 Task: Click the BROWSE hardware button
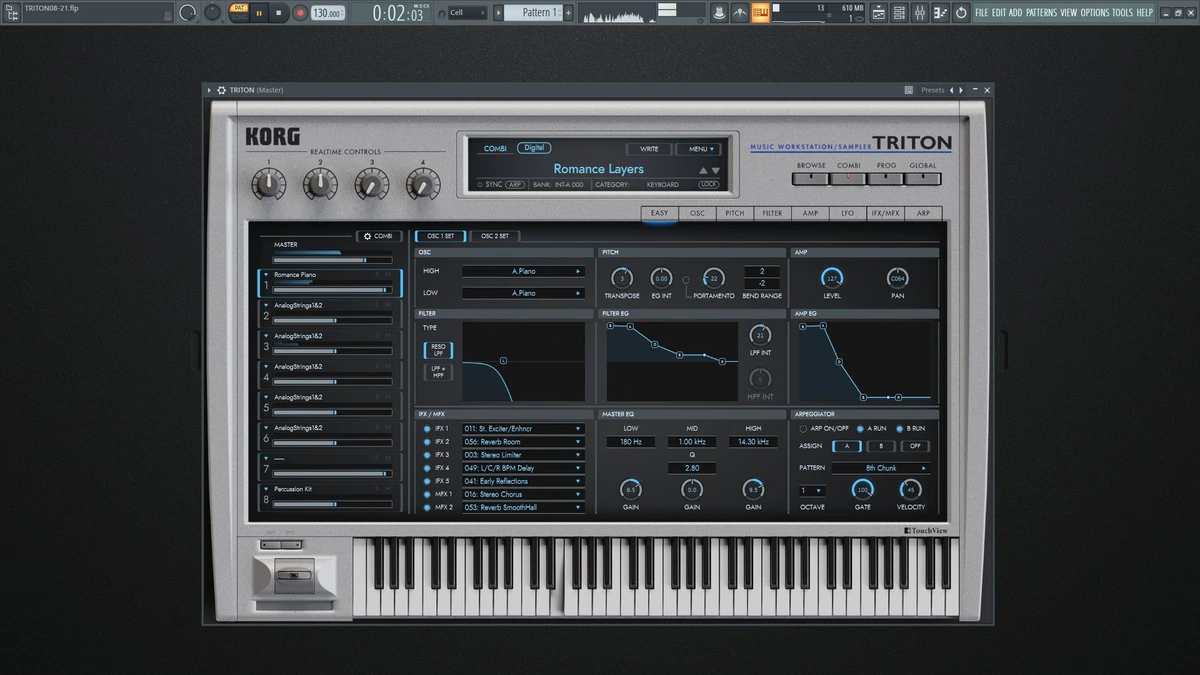click(x=811, y=179)
